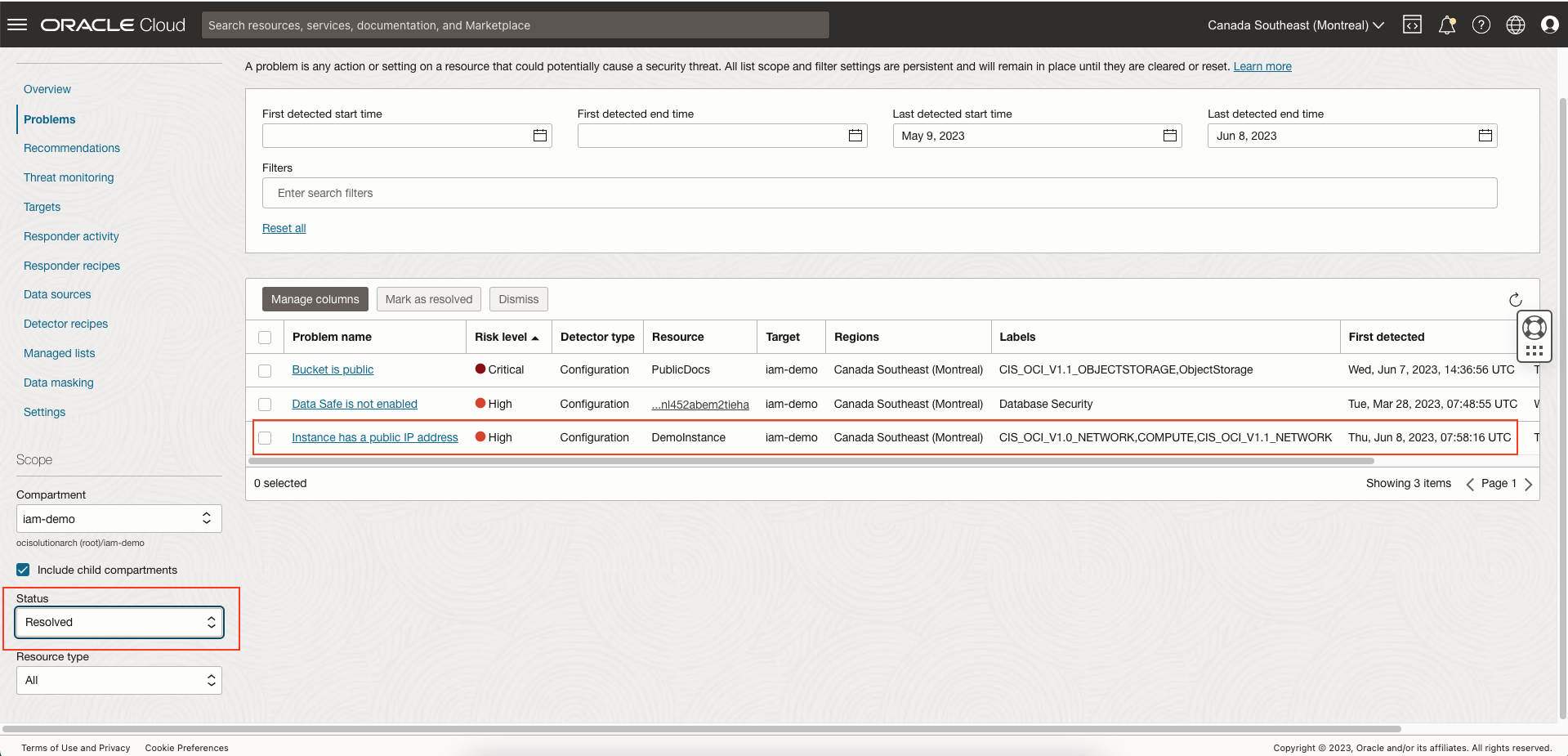Open the Bucket is public problem
Image resolution: width=1568 pixels, height=756 pixels.
pos(333,369)
